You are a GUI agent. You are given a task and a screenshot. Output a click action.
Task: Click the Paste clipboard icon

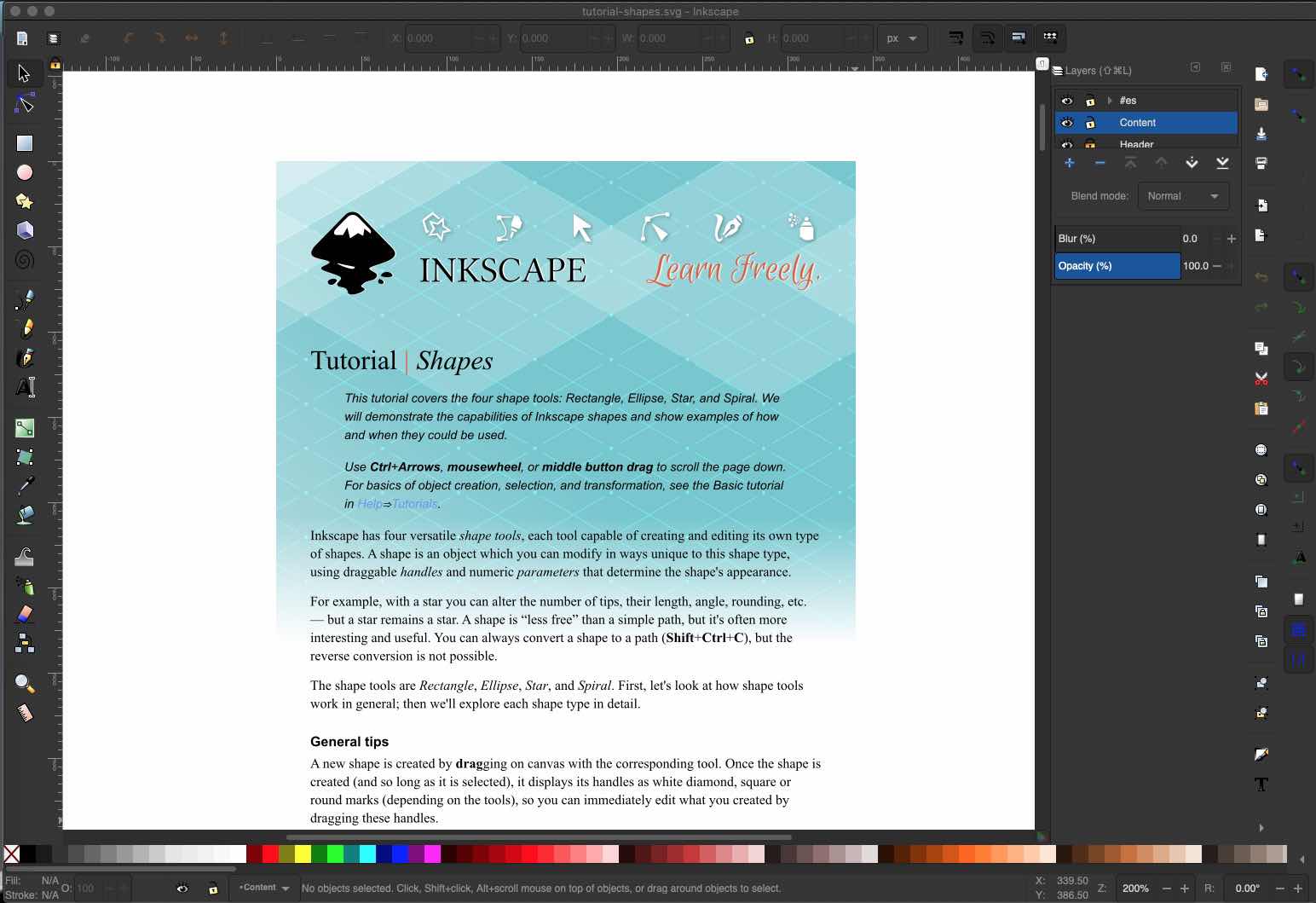click(x=1261, y=408)
